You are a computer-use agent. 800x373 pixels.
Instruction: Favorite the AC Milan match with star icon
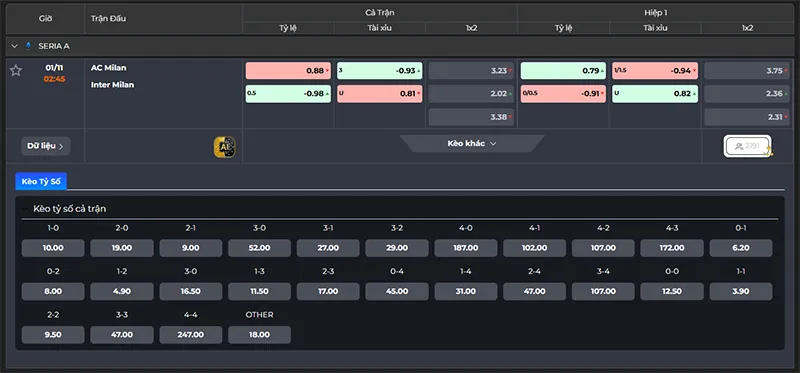16,70
